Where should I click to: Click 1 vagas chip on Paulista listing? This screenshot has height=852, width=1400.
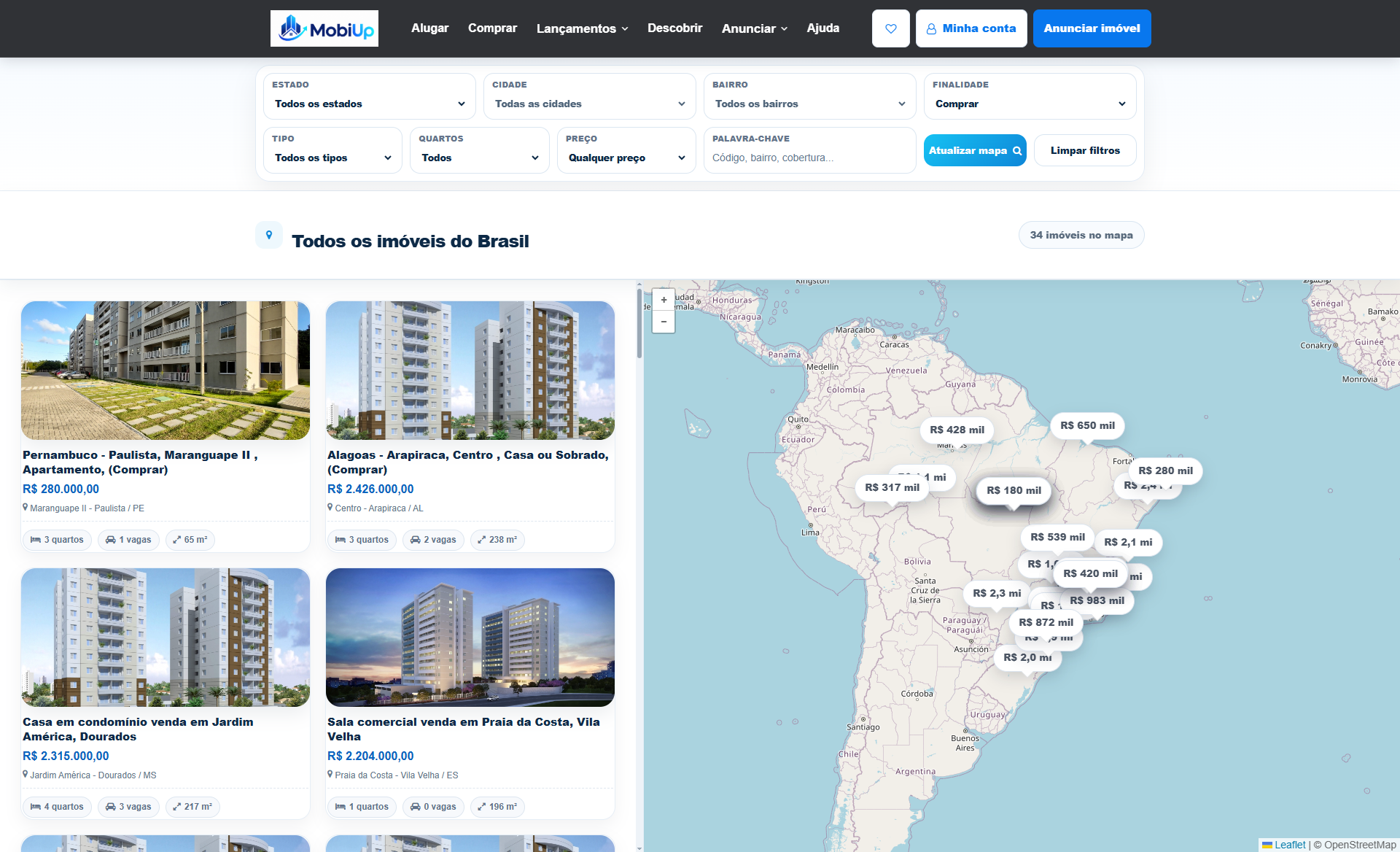tap(128, 540)
